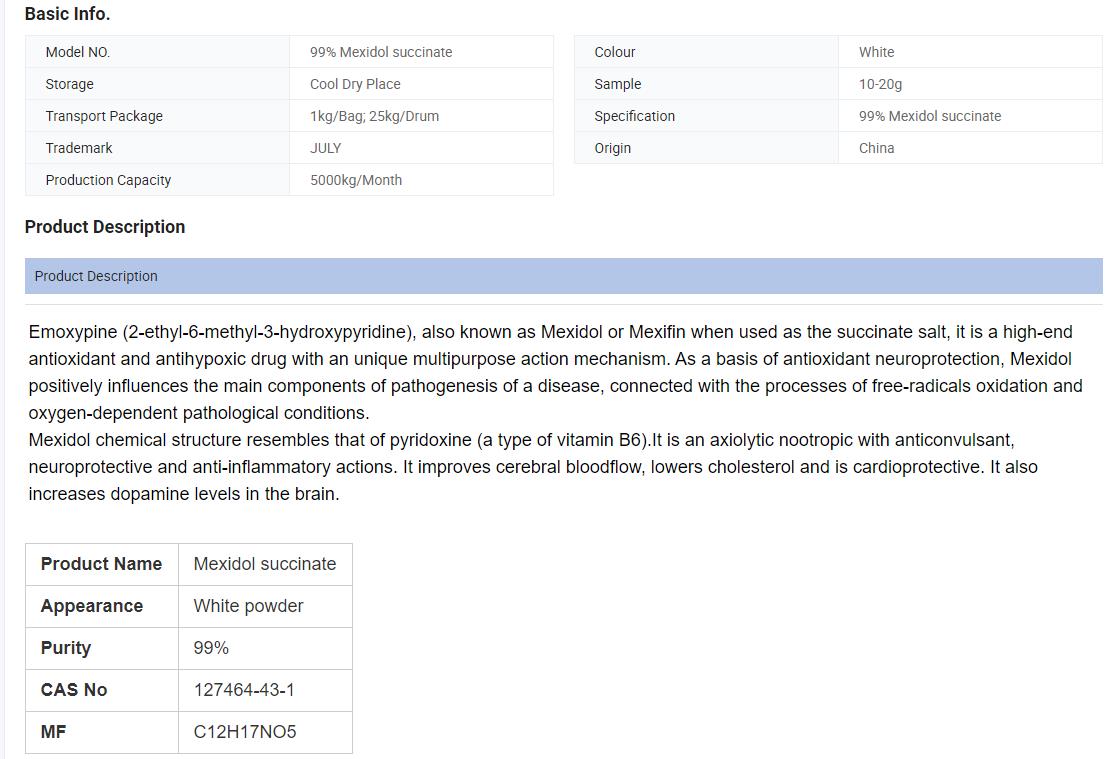1108x759 pixels.
Task: Select the White powder appearance value
Action: click(248, 606)
